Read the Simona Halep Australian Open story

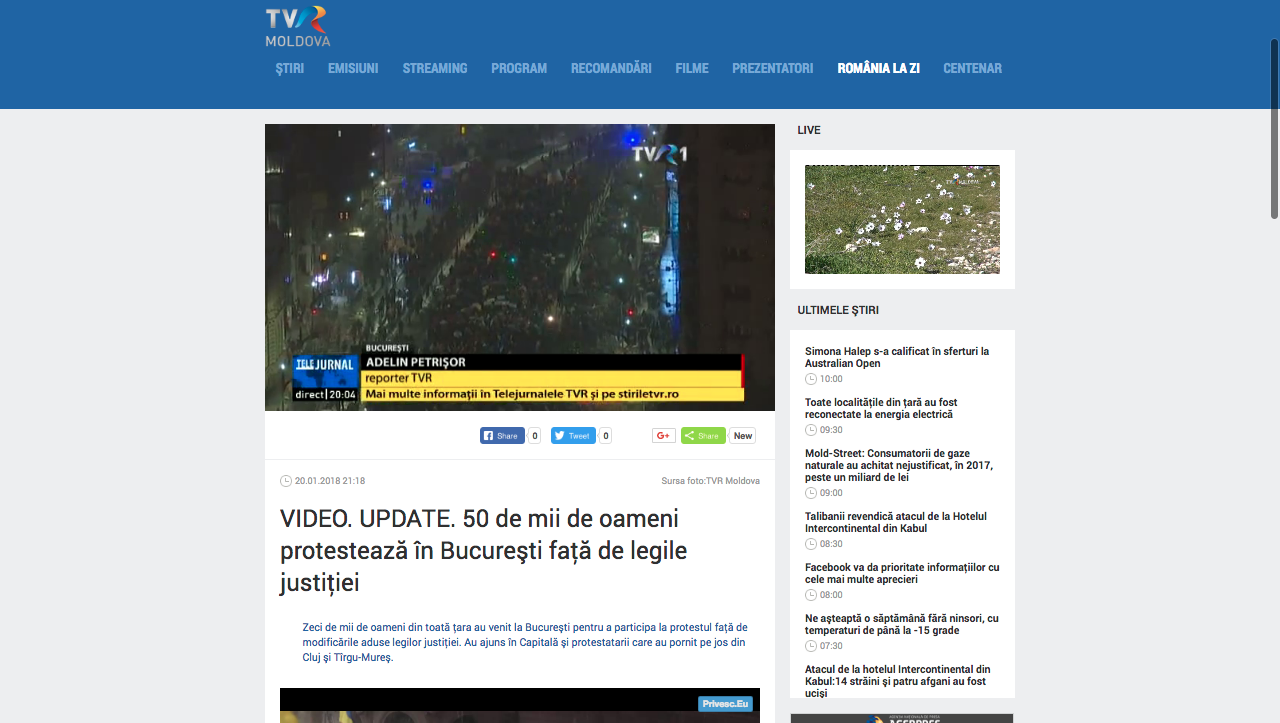pyautogui.click(x=897, y=357)
